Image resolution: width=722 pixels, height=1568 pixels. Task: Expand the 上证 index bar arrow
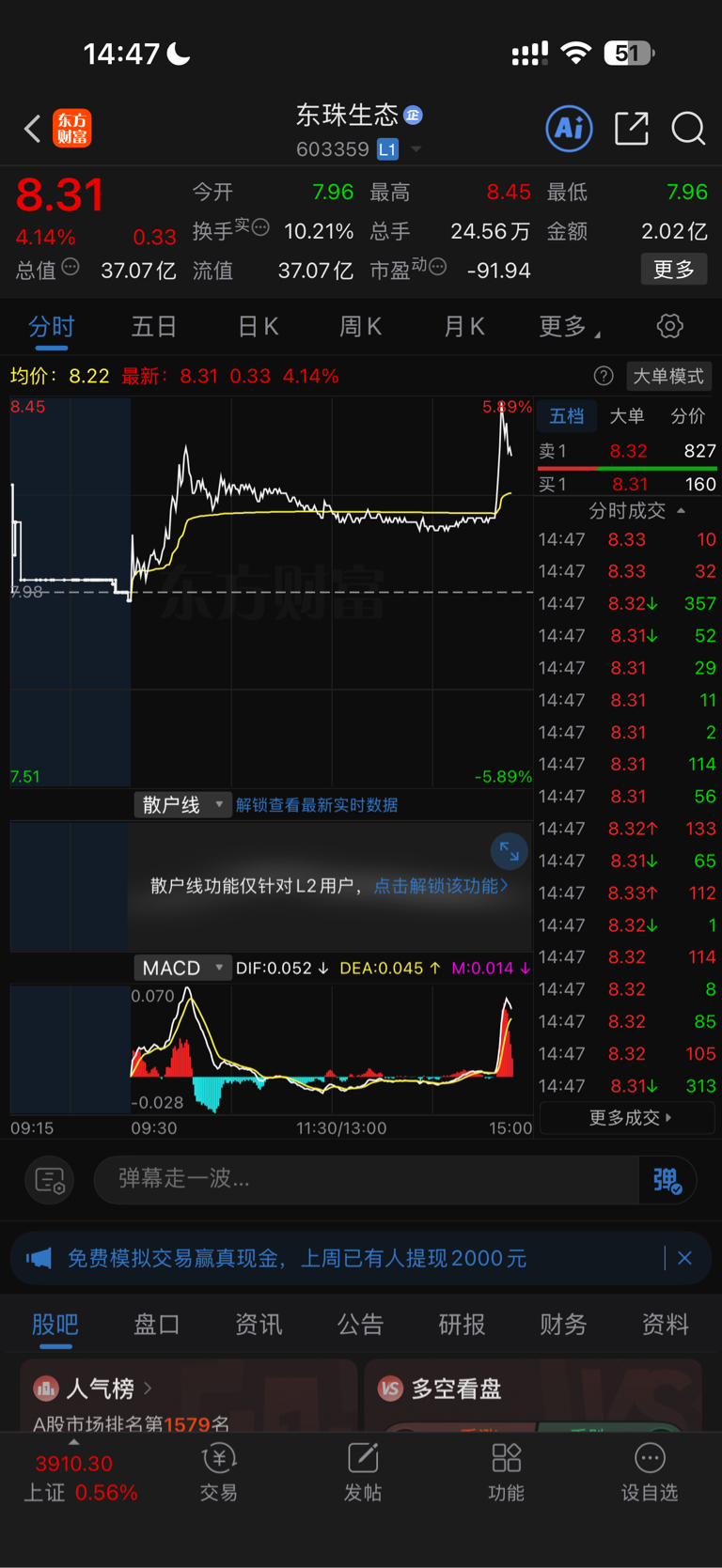(74, 1442)
